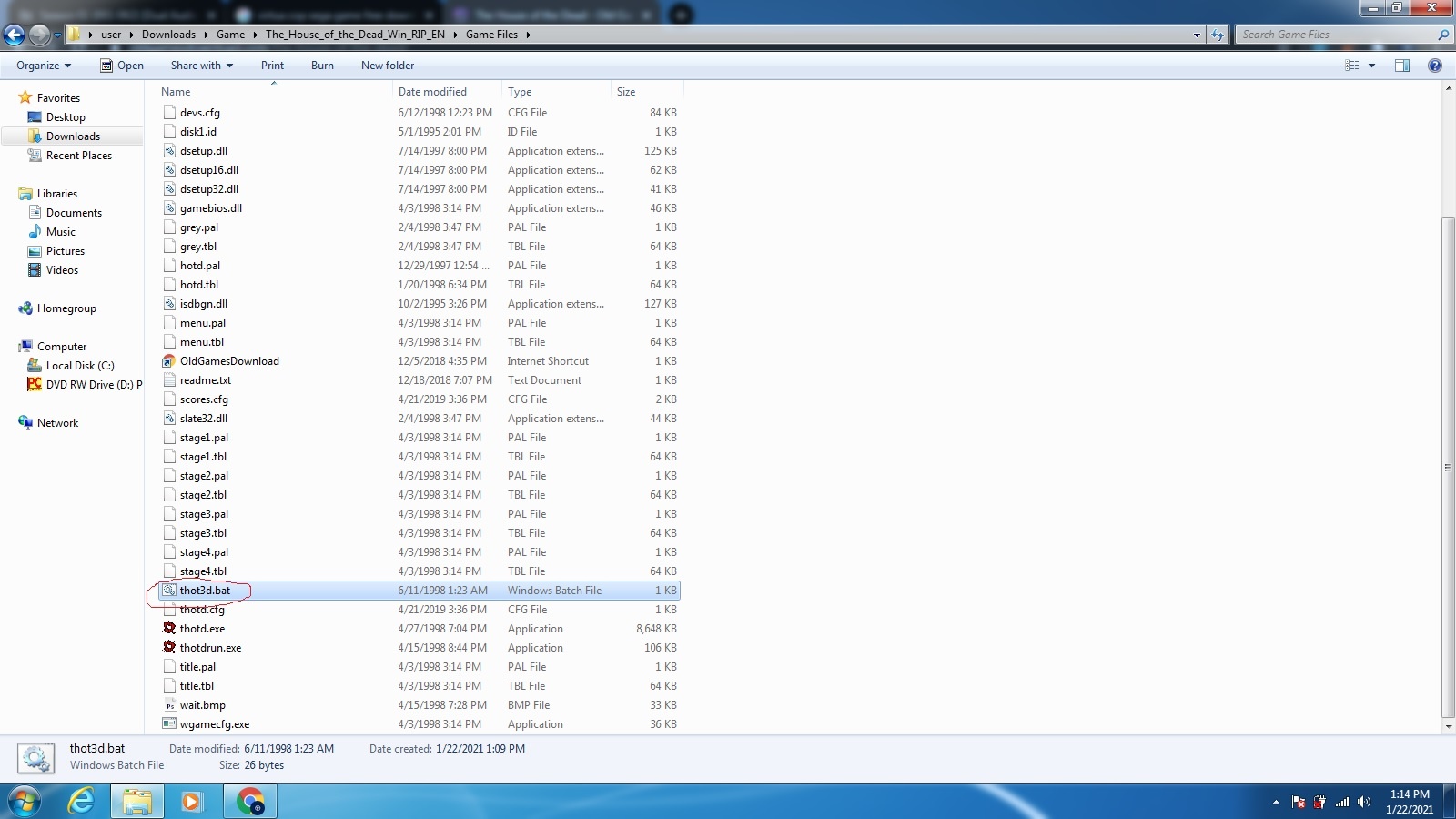Open Music library
This screenshot has width=1456, height=819.
(61, 231)
